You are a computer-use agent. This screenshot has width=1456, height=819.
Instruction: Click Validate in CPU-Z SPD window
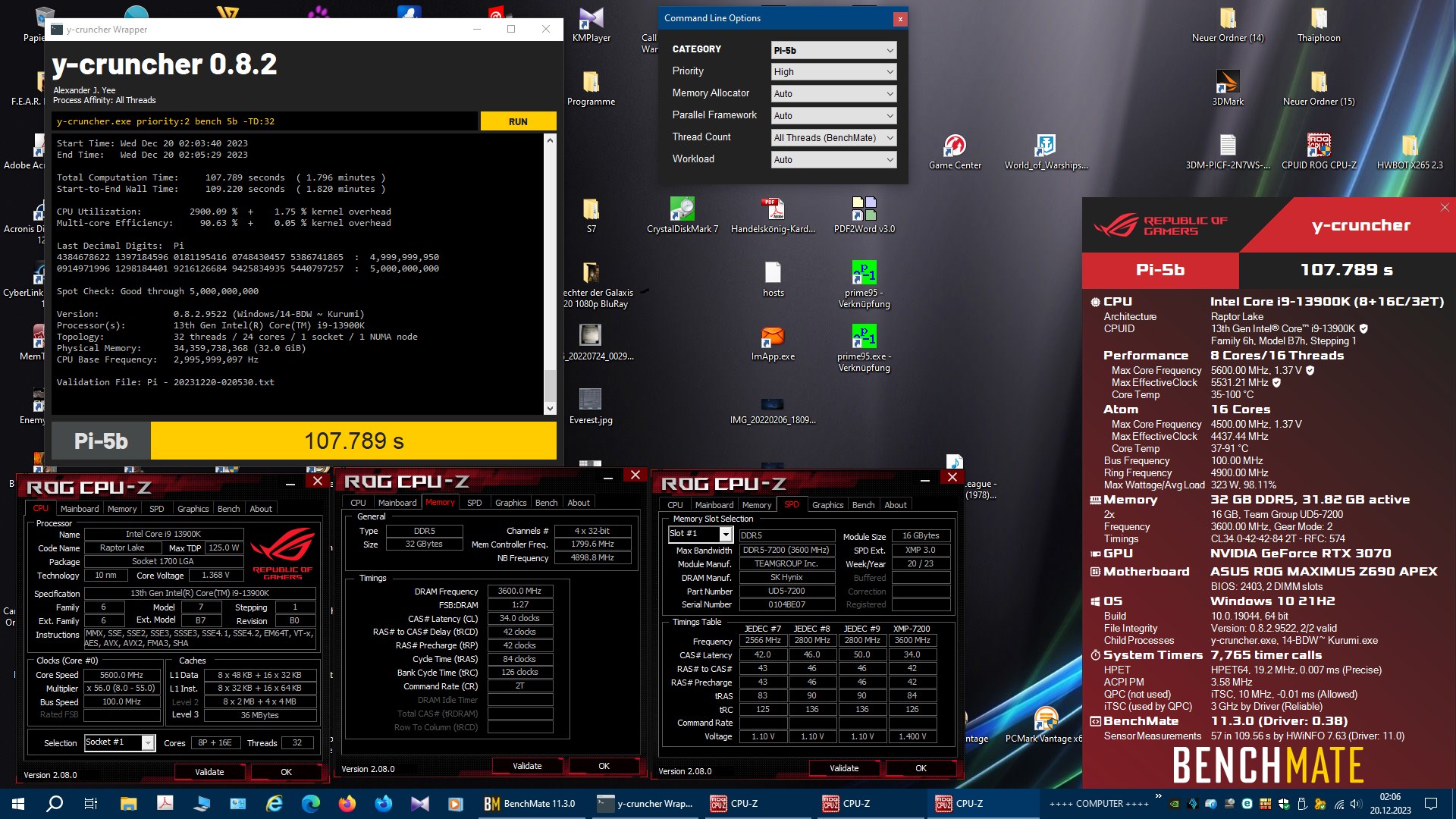[844, 768]
